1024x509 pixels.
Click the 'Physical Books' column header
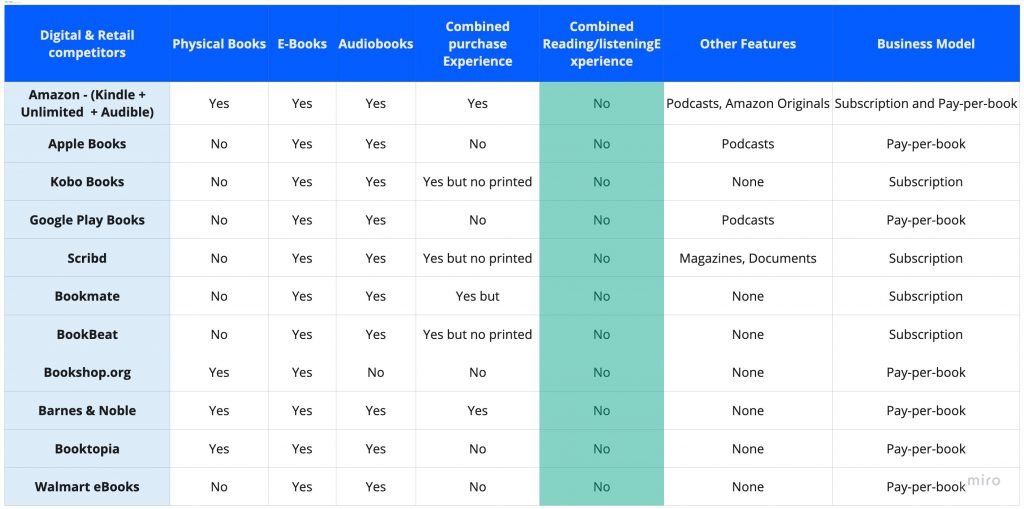[219, 44]
